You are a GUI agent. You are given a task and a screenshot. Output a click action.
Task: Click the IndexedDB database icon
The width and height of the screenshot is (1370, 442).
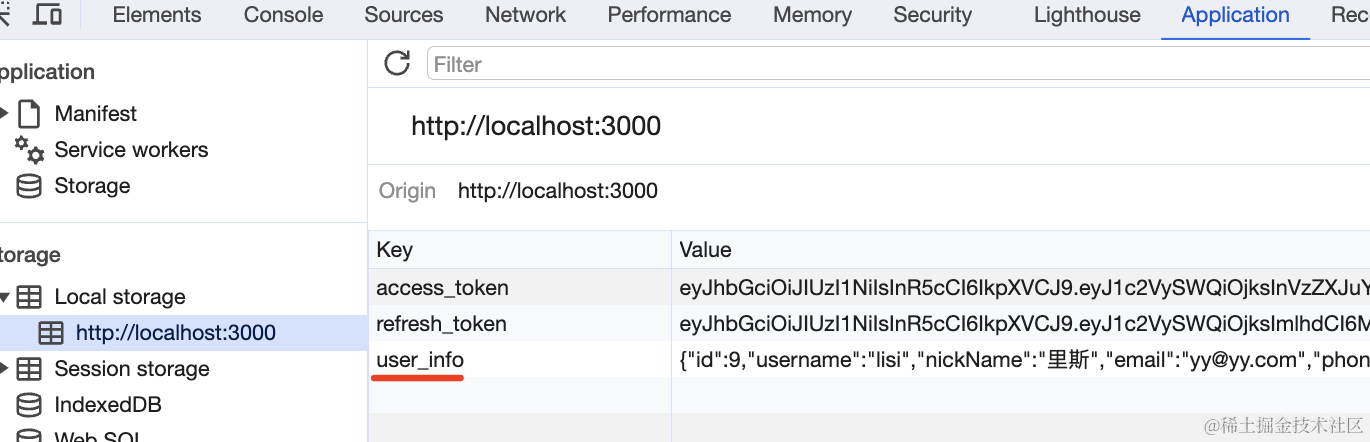pos(30,405)
